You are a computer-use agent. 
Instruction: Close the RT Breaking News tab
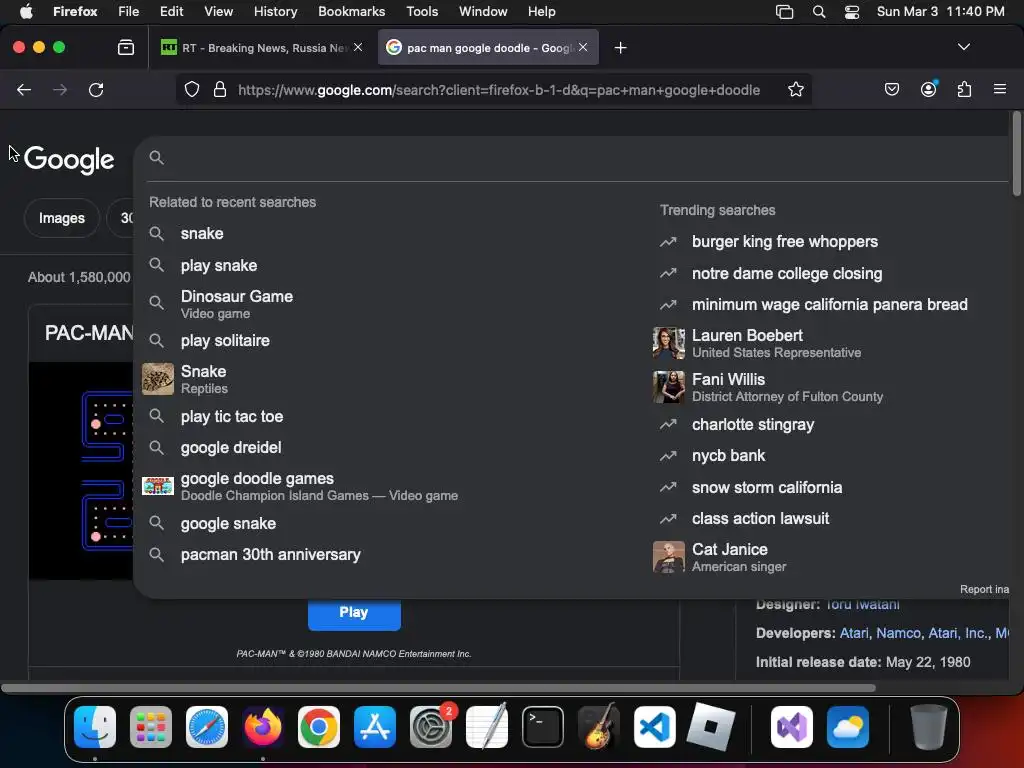(358, 47)
